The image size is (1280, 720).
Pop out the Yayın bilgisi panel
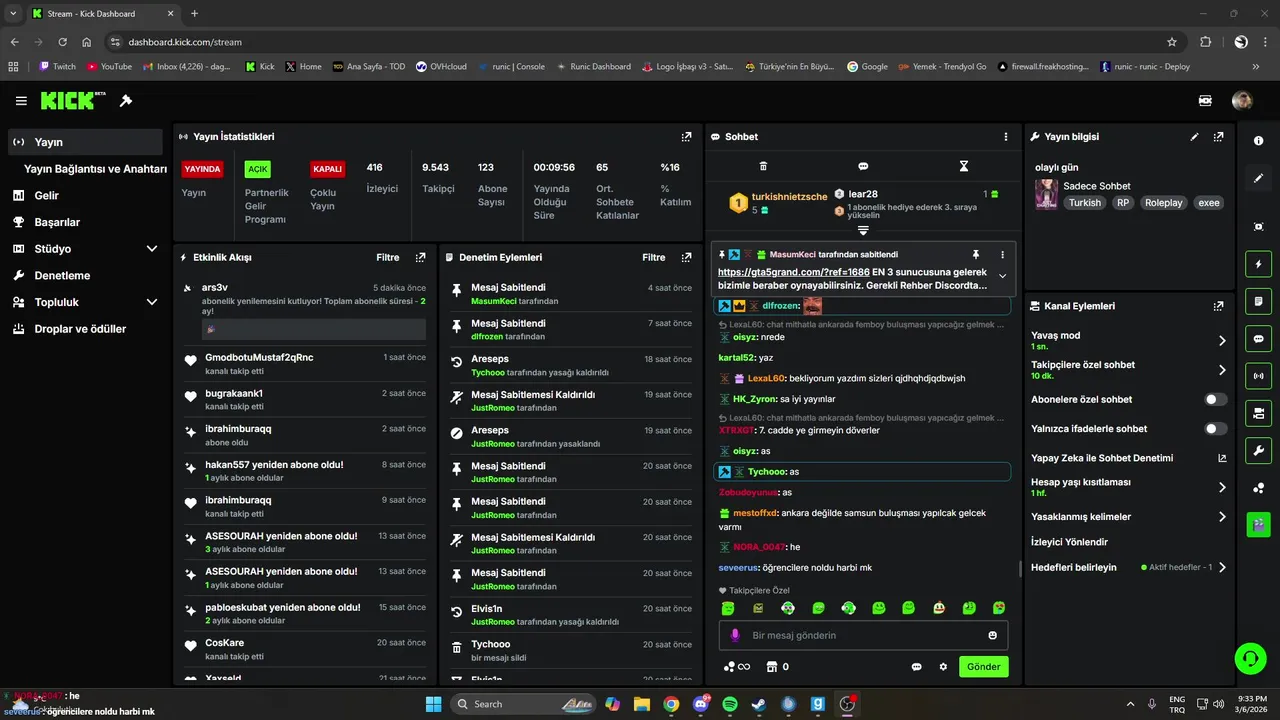(1218, 137)
